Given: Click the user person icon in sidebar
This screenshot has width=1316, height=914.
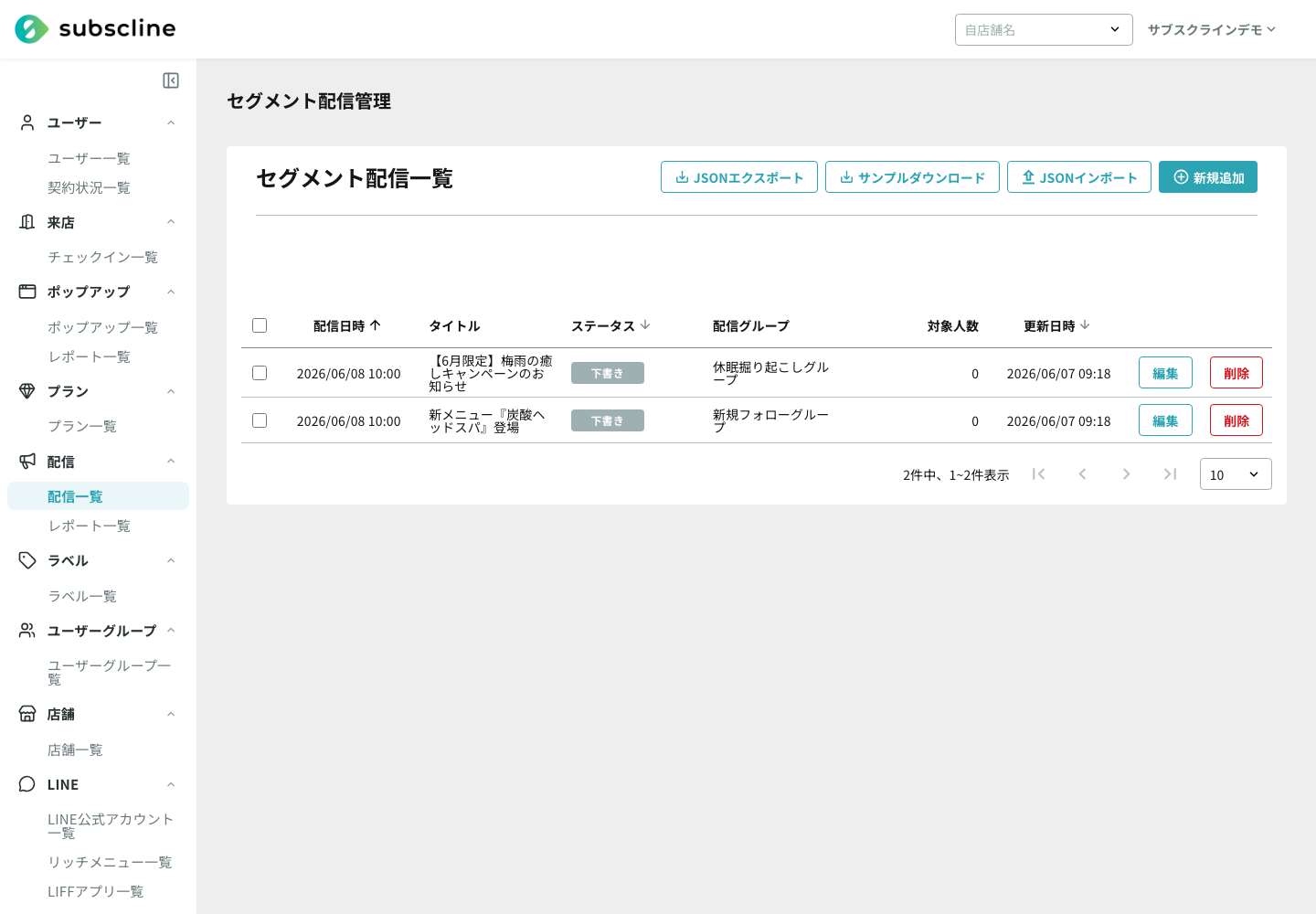Looking at the screenshot, I should pyautogui.click(x=27, y=122).
